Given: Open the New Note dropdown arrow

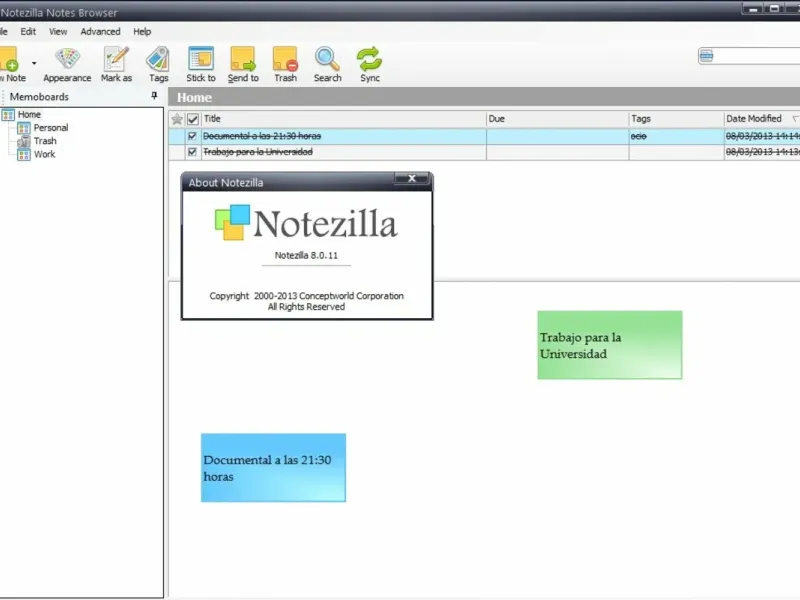Looking at the screenshot, I should (x=34, y=64).
